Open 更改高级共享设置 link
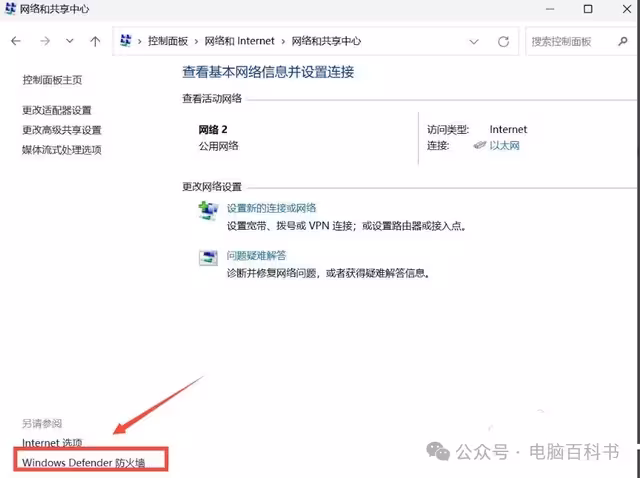This screenshot has width=640, height=478. 62,130
